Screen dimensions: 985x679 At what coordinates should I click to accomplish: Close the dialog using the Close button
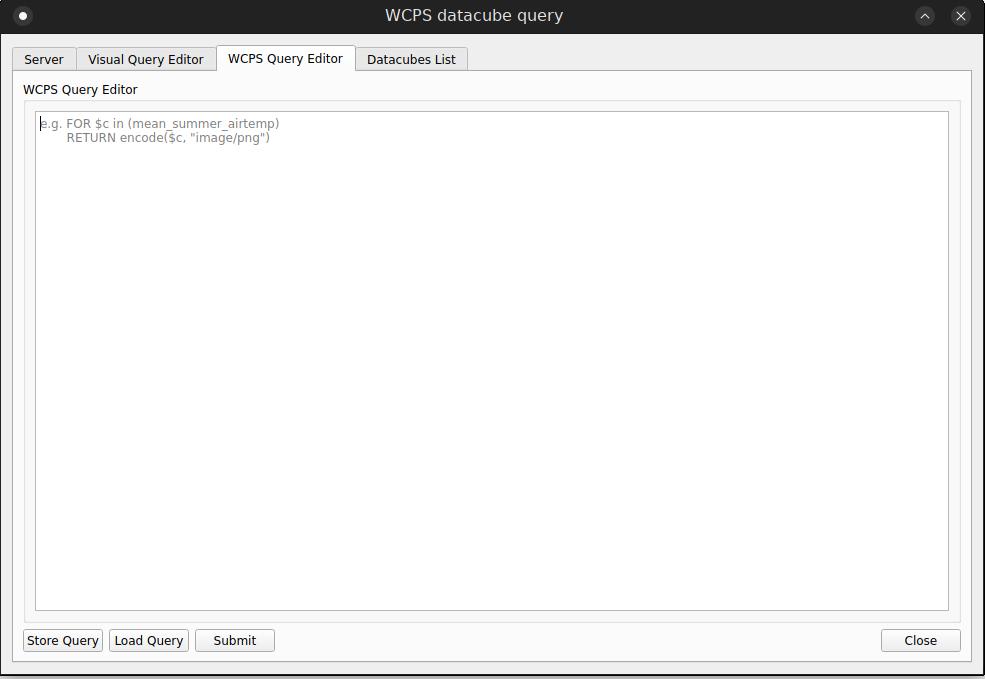click(x=919, y=640)
